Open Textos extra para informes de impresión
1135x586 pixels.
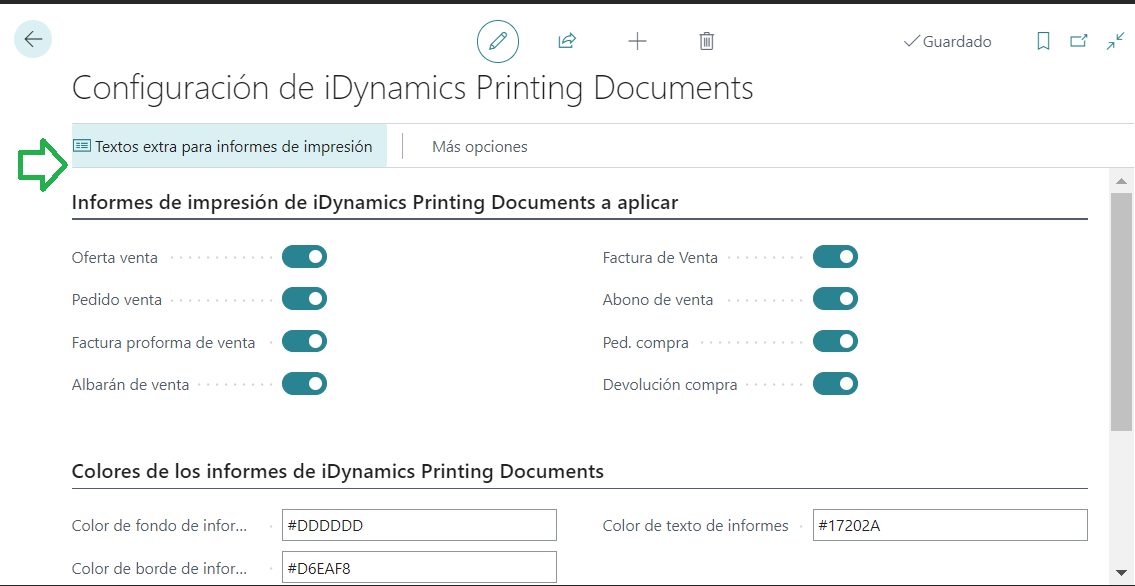(229, 146)
